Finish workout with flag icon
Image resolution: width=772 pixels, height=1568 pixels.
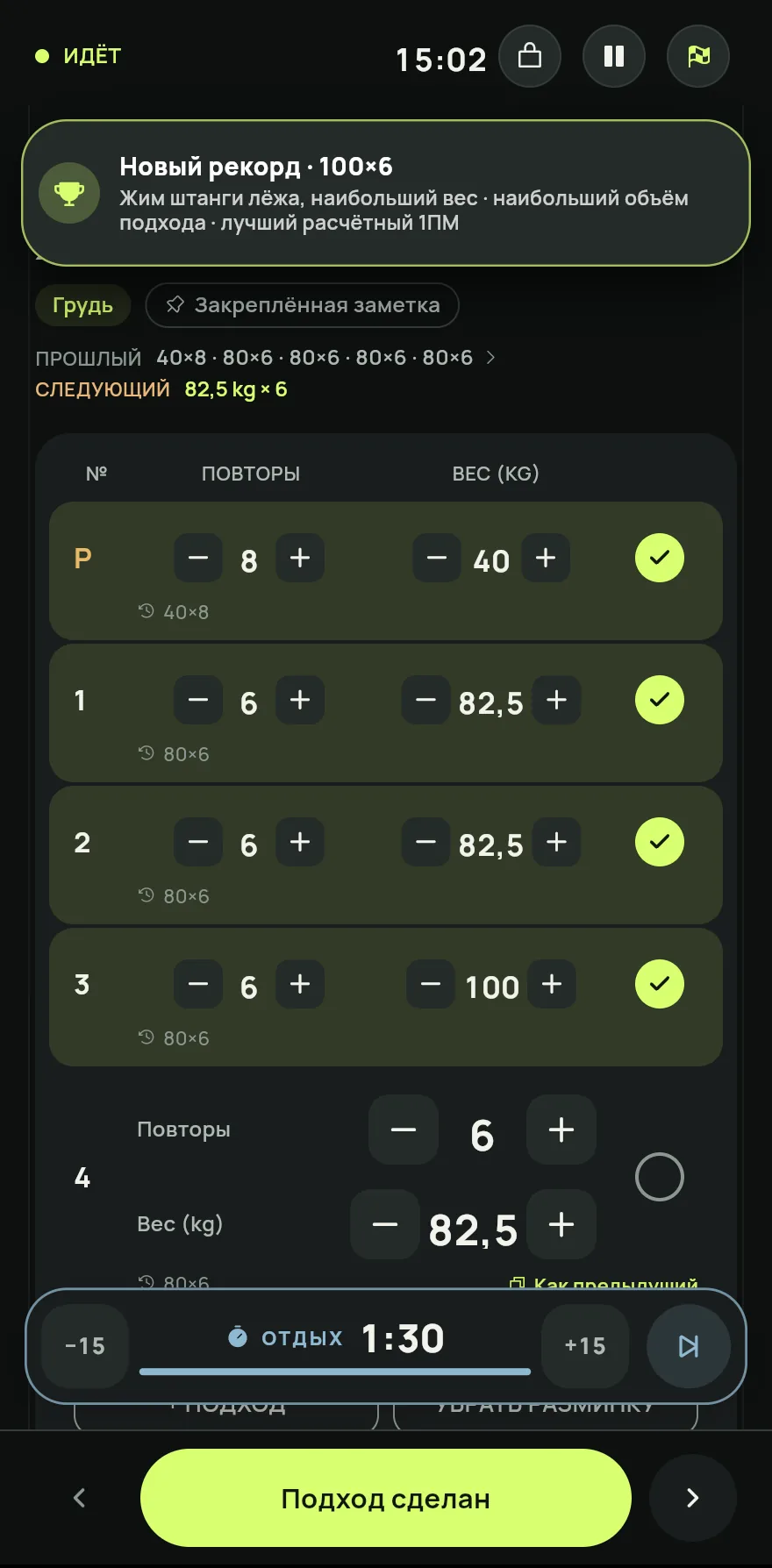click(698, 56)
